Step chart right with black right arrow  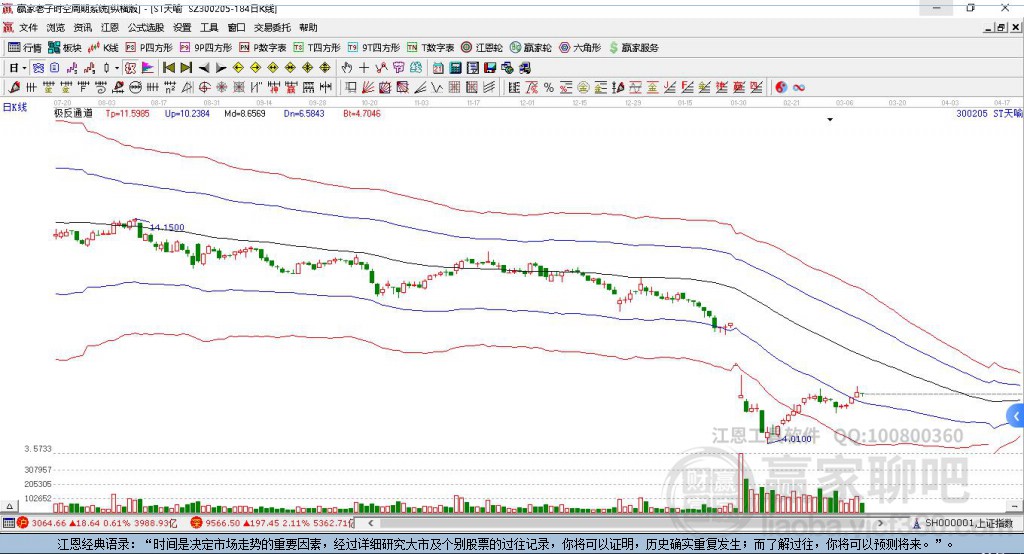(221, 68)
